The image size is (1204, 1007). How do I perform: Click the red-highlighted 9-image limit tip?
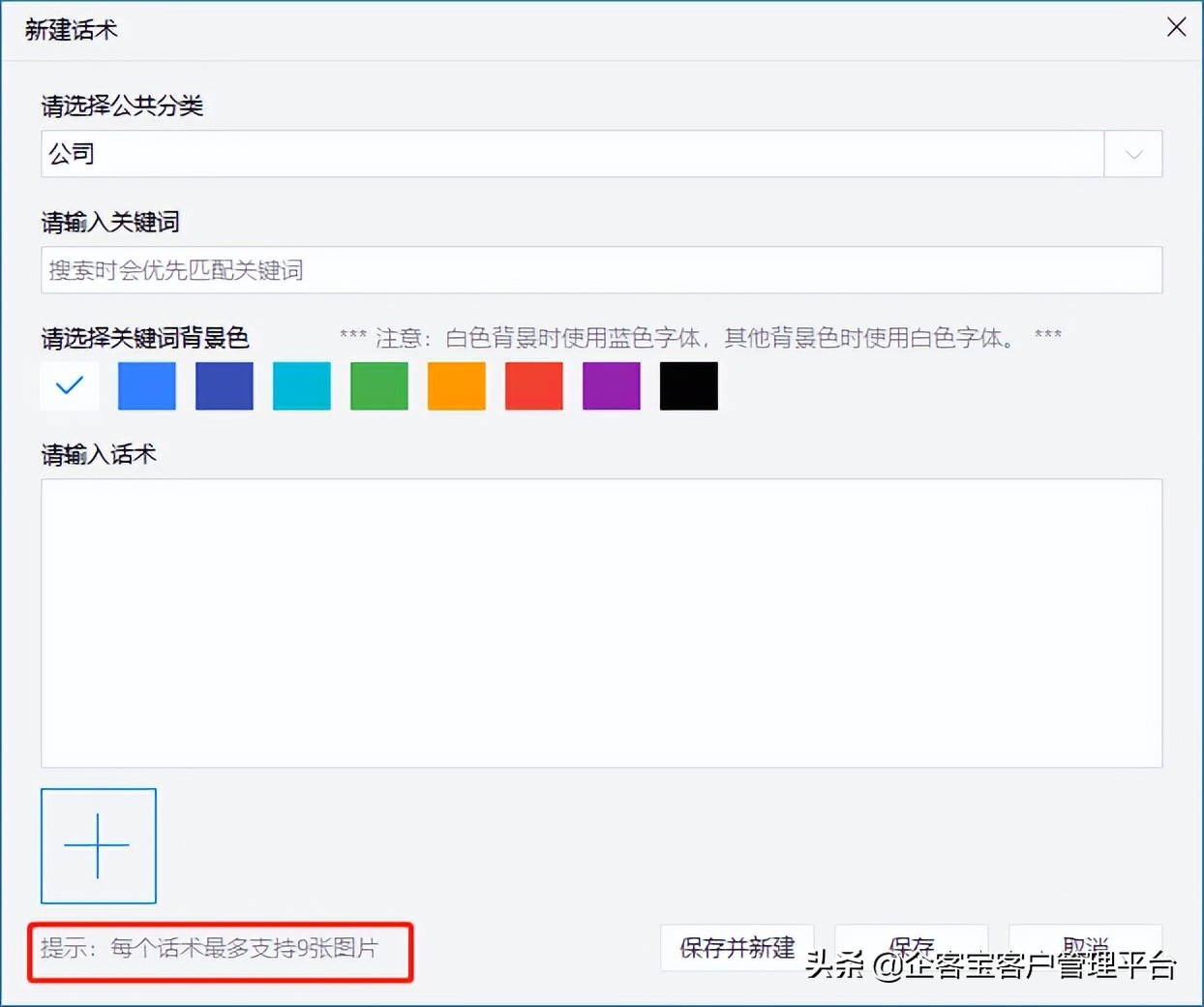point(221,952)
